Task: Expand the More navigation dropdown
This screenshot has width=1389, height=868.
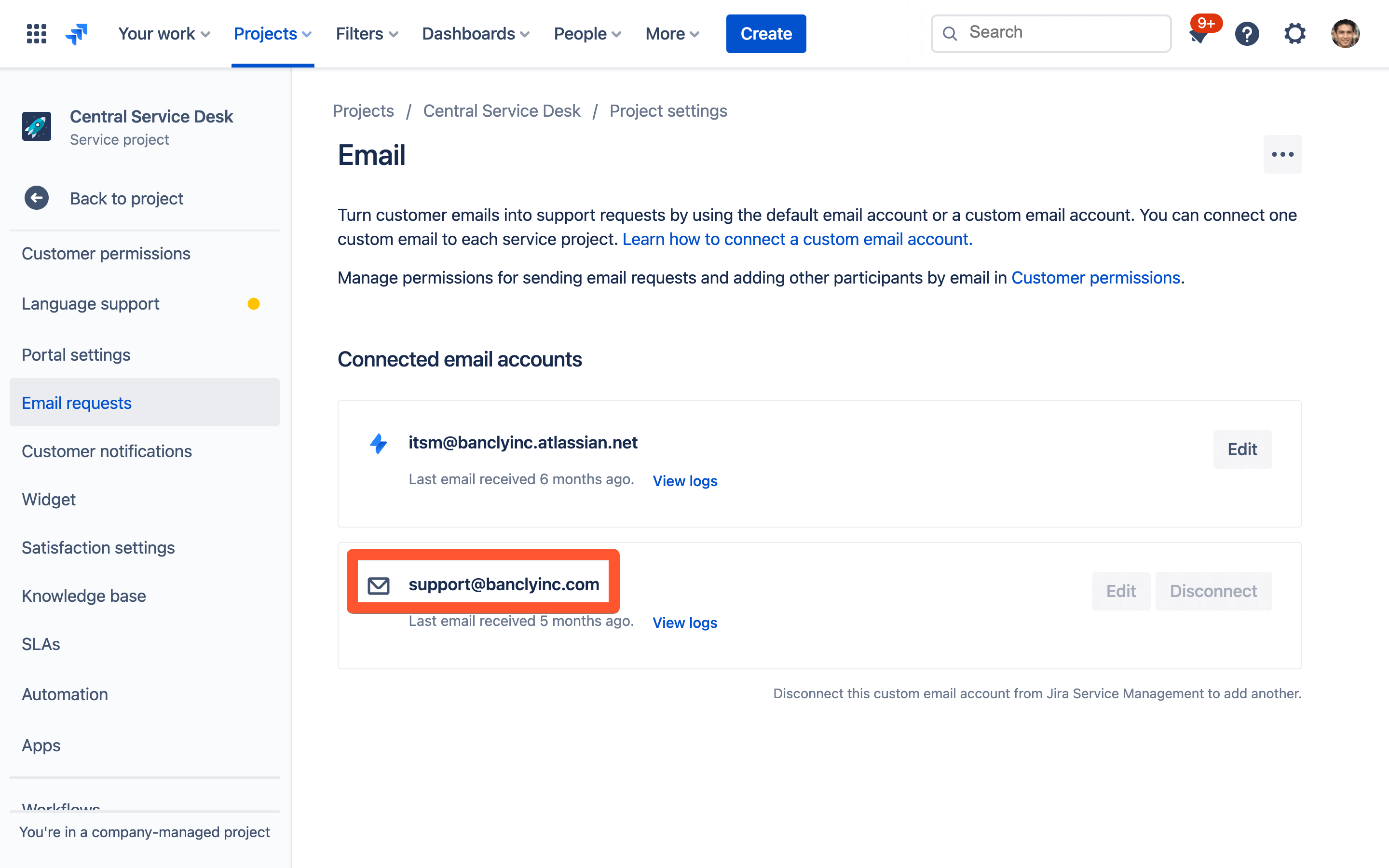Action: 671,33
